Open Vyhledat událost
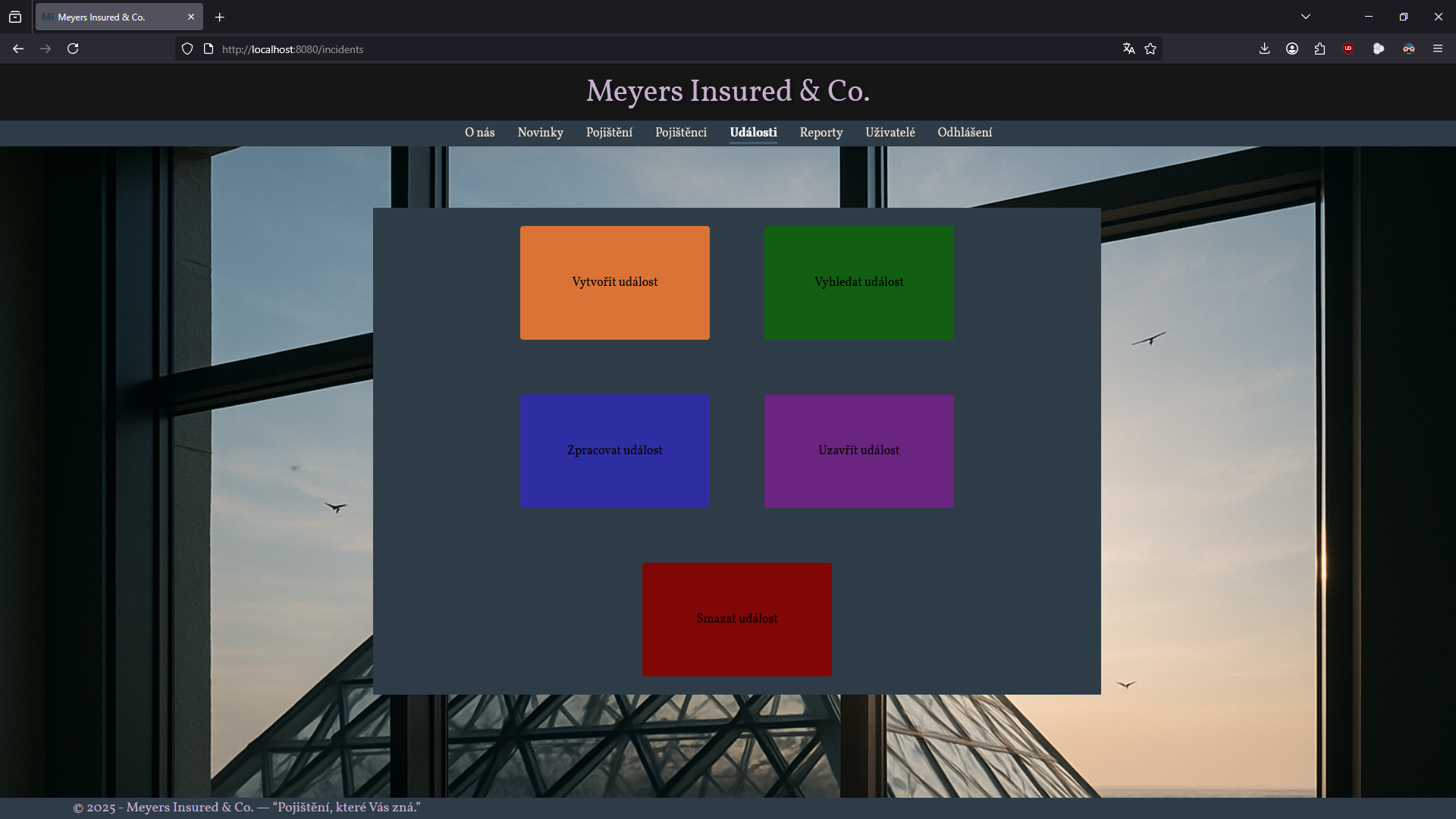 (858, 281)
